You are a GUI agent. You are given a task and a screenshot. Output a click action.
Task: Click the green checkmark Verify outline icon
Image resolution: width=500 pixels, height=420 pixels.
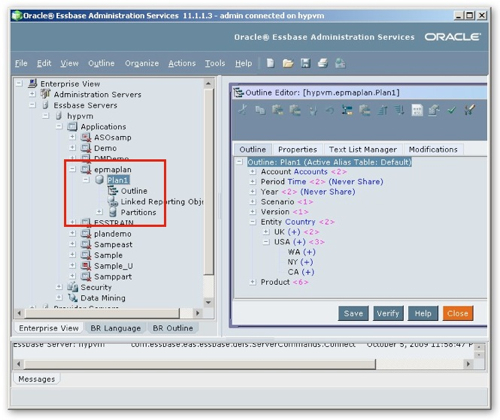[452, 110]
